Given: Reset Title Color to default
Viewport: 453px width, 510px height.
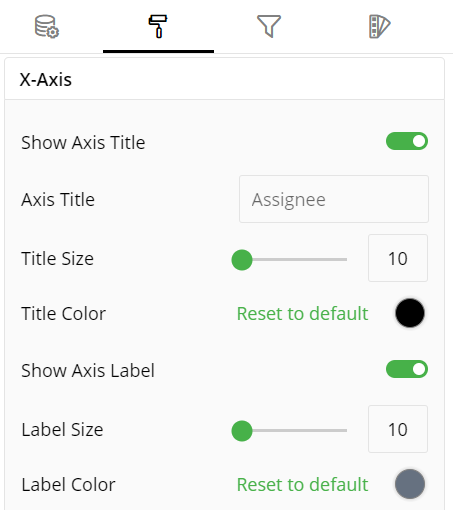Looking at the screenshot, I should coord(302,313).
